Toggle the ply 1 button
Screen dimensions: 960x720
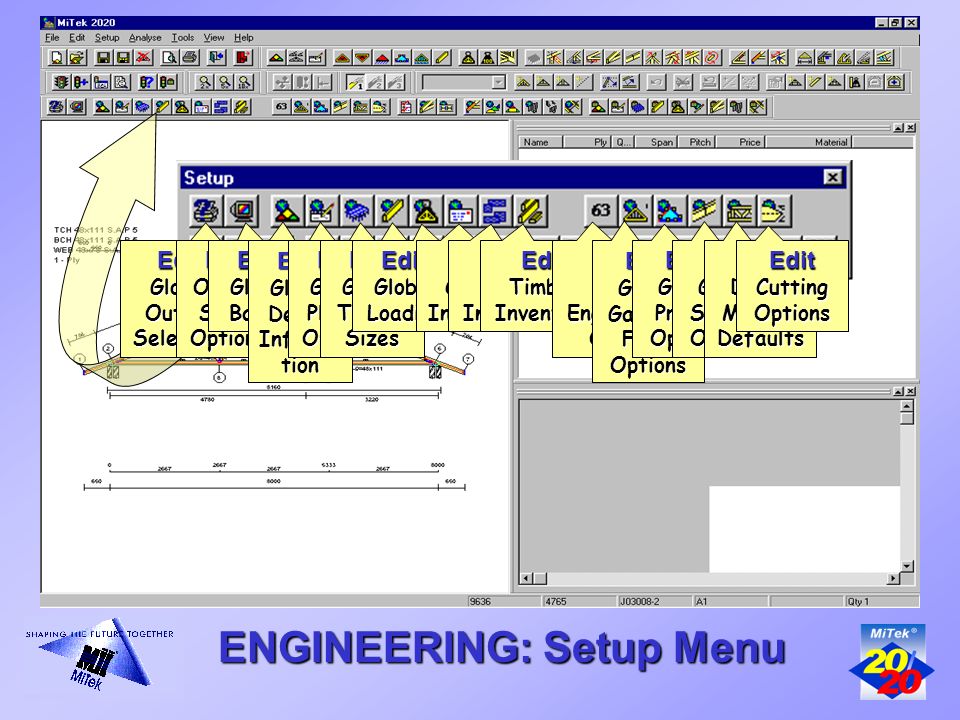tap(355, 82)
